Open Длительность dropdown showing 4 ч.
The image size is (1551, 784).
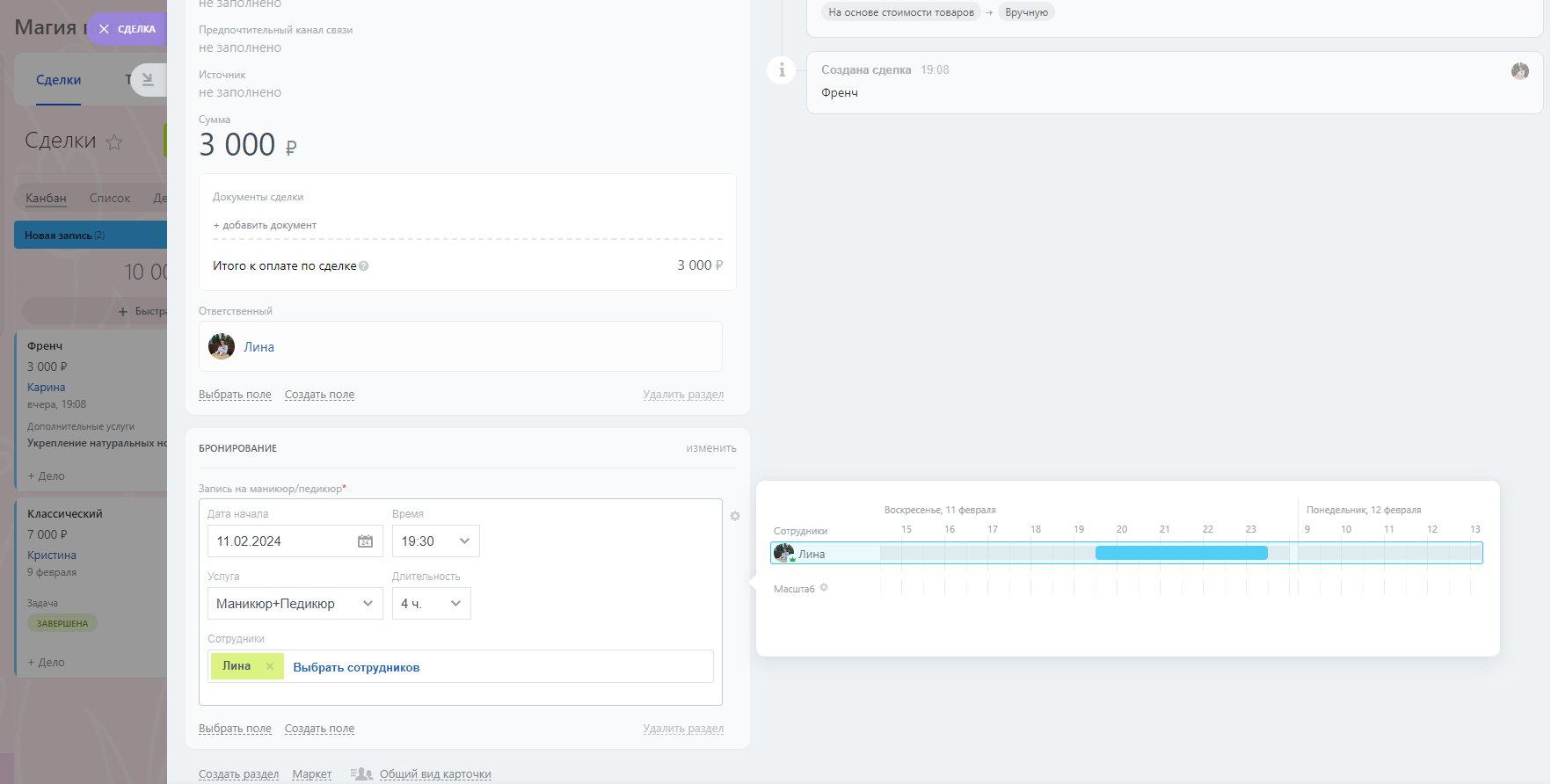tap(431, 604)
